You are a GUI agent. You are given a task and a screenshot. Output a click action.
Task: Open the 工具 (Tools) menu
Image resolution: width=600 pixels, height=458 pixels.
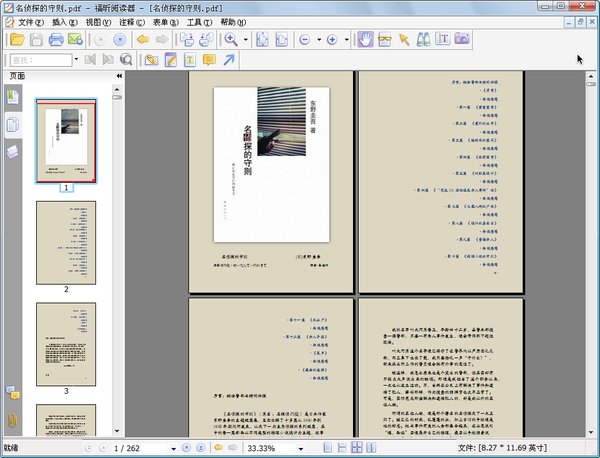199,21
